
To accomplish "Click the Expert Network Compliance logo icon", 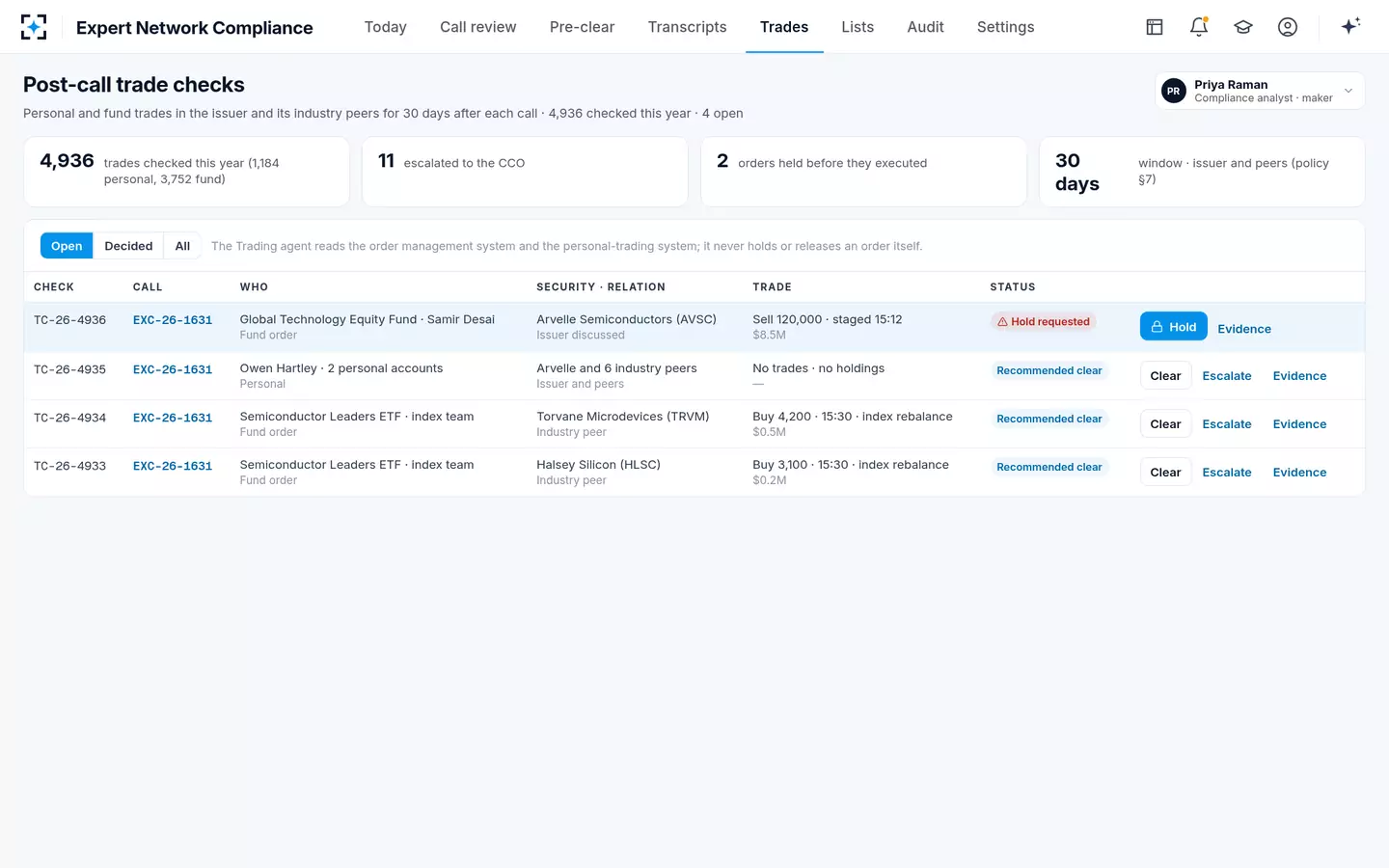I will pos(34,27).
